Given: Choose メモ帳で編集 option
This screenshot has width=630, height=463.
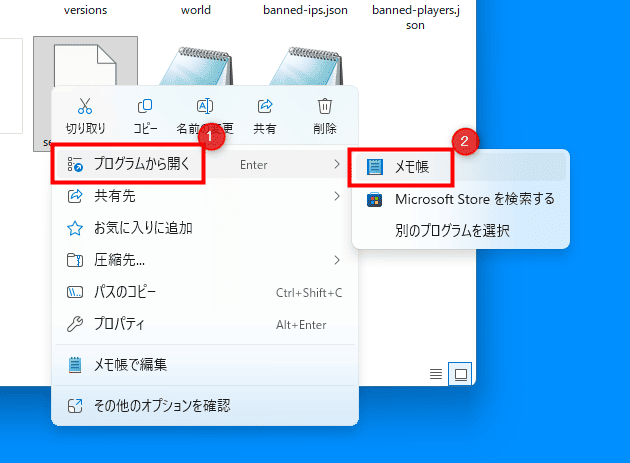Looking at the screenshot, I should pyautogui.click(x=130, y=365).
